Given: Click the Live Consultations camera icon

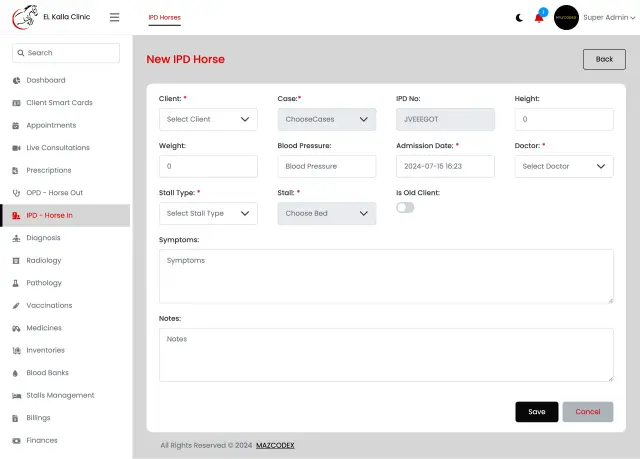Looking at the screenshot, I should click(x=16, y=148).
